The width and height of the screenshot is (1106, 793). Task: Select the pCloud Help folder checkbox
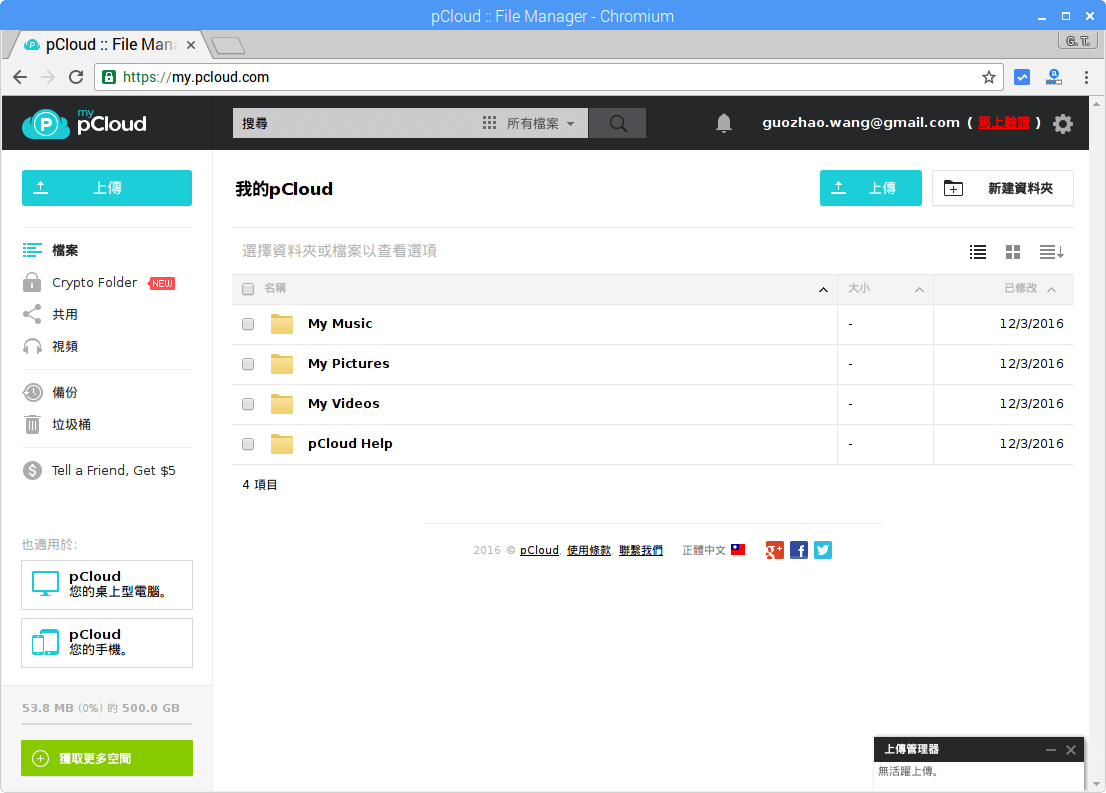tap(247, 444)
